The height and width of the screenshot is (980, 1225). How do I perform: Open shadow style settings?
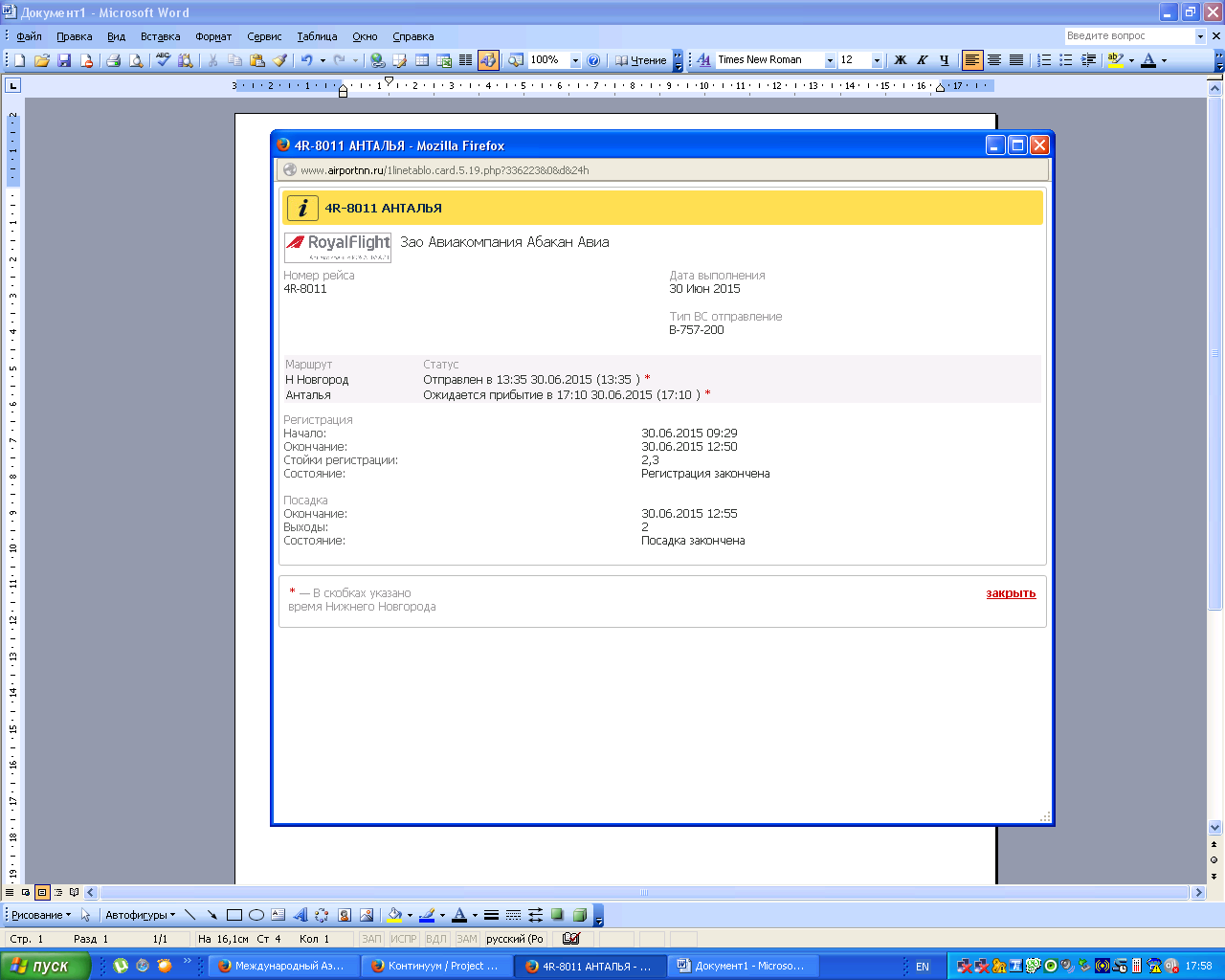(557, 915)
